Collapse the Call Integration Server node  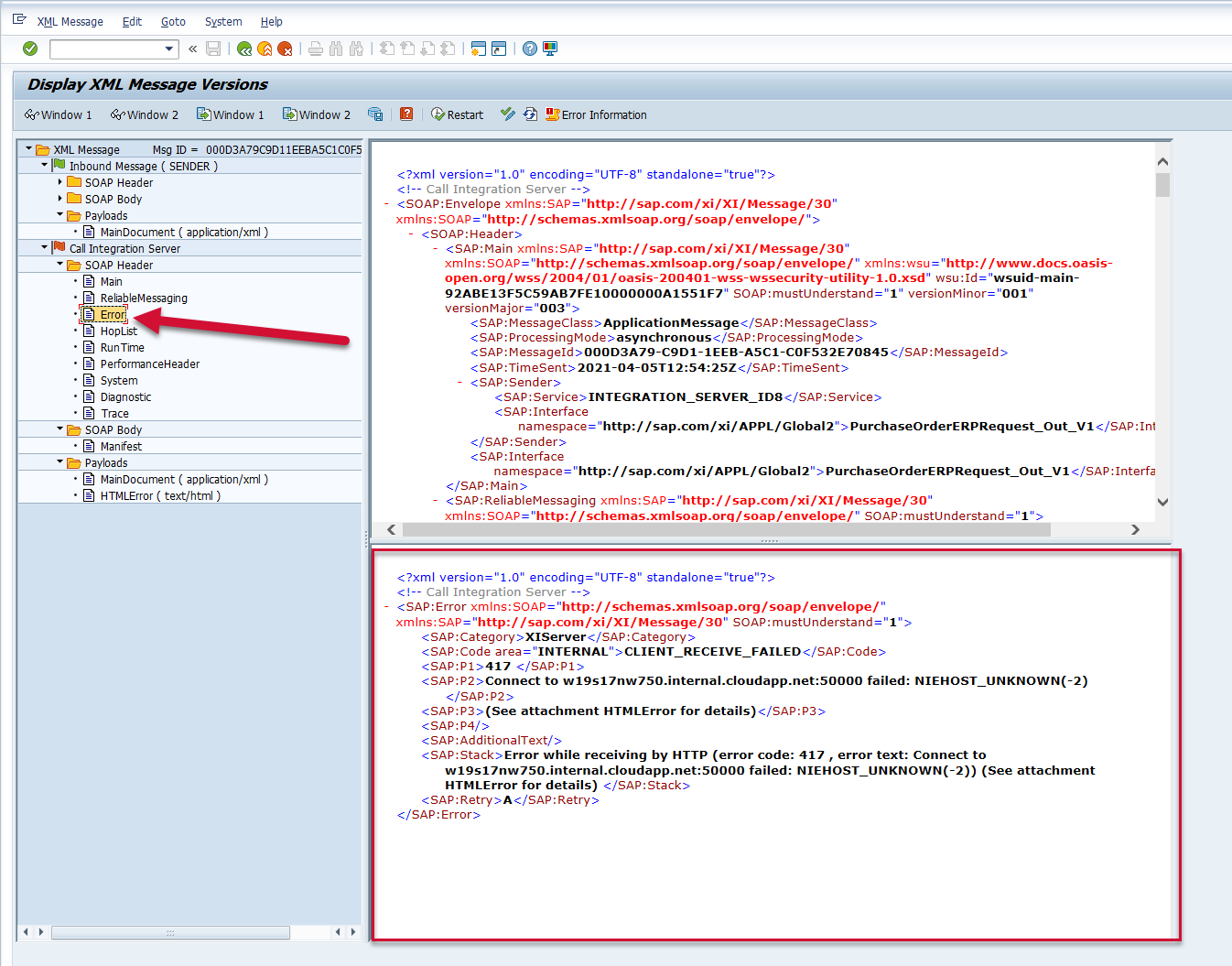coord(45,248)
